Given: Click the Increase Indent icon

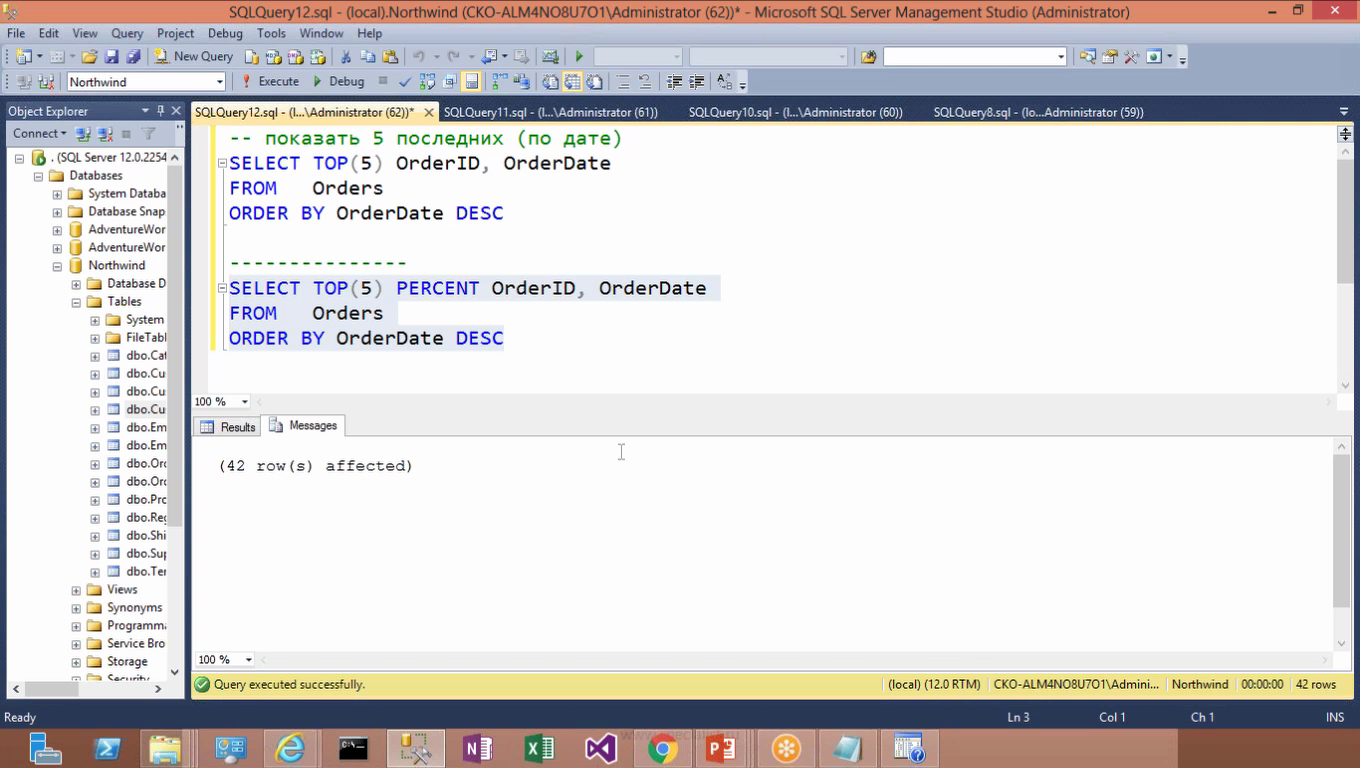Looking at the screenshot, I should click(x=697, y=82).
